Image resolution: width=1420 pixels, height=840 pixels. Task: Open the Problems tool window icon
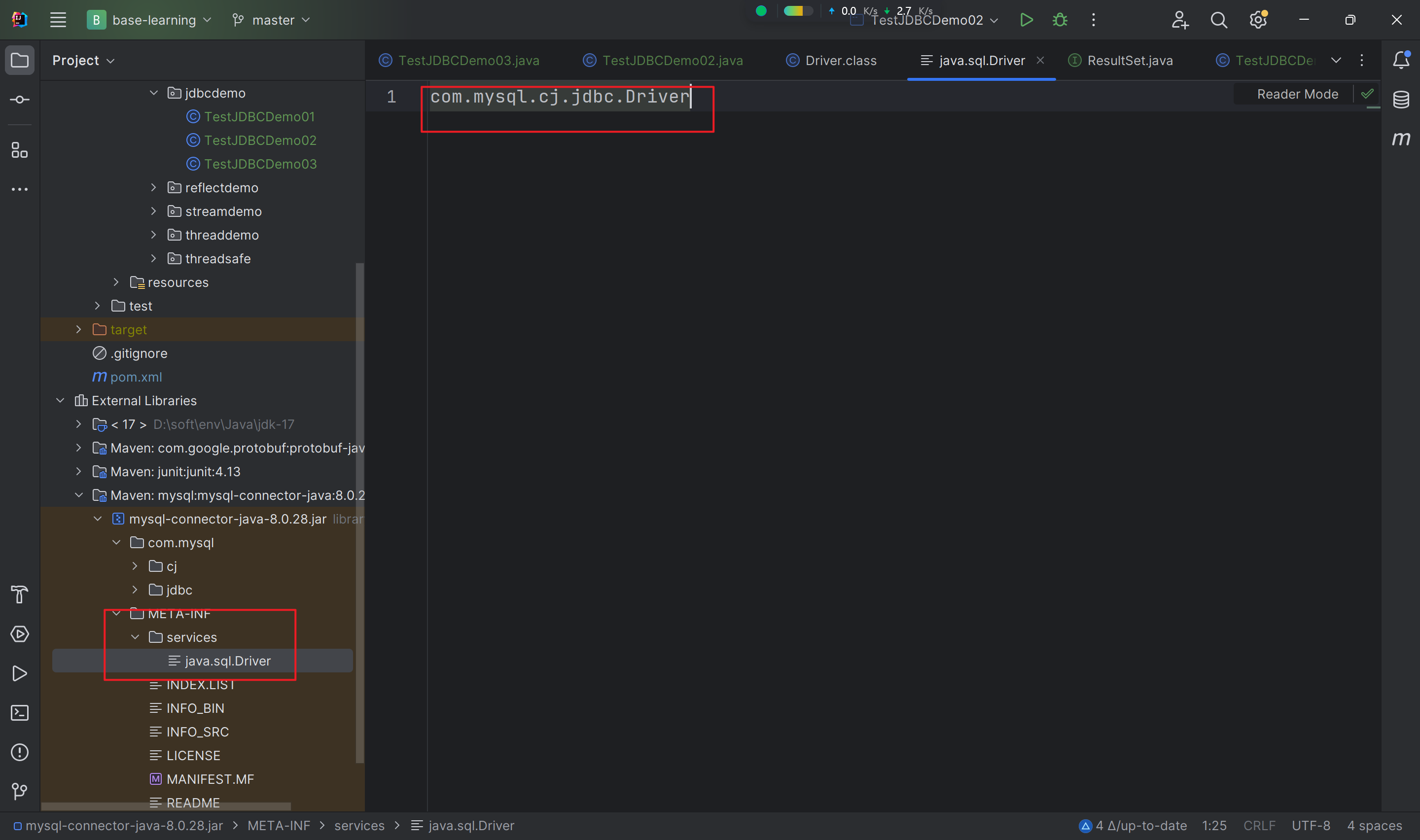coord(20,752)
